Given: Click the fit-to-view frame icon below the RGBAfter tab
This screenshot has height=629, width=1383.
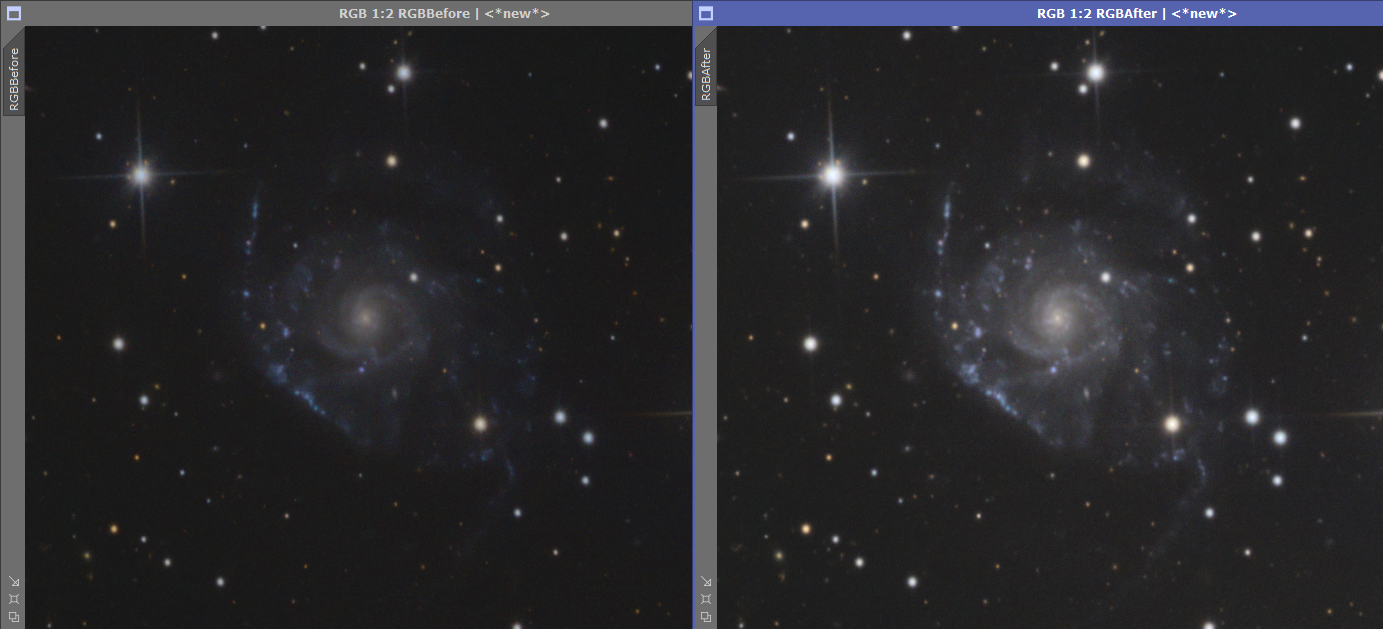Looking at the screenshot, I should pos(706,598).
